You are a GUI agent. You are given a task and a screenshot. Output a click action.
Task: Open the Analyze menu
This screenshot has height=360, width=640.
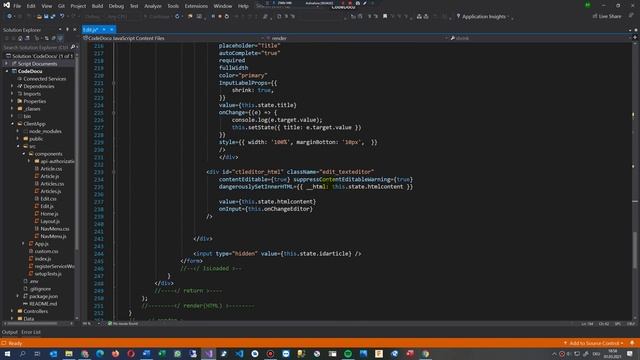pos(153,6)
